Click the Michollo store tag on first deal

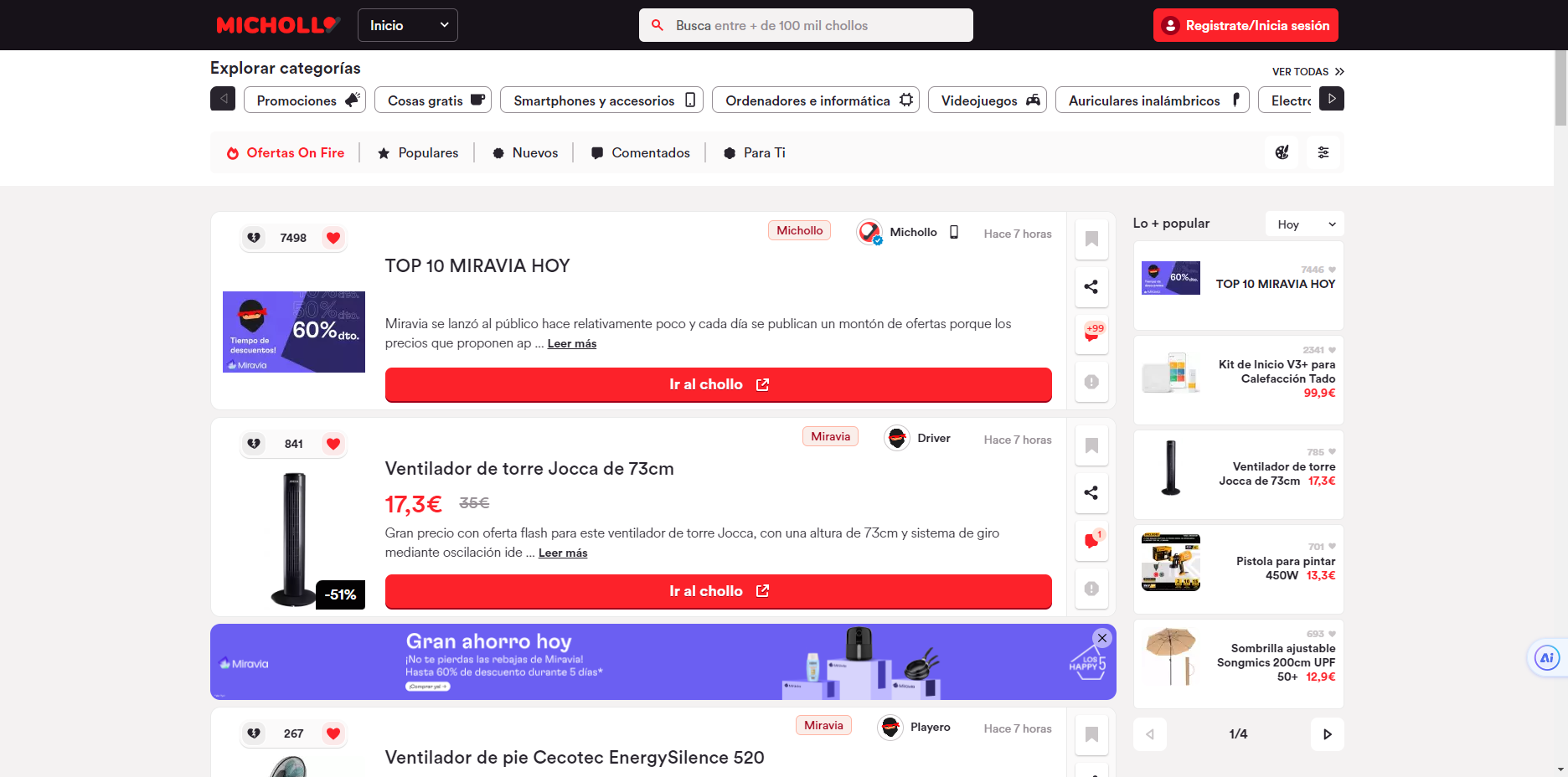pos(799,230)
